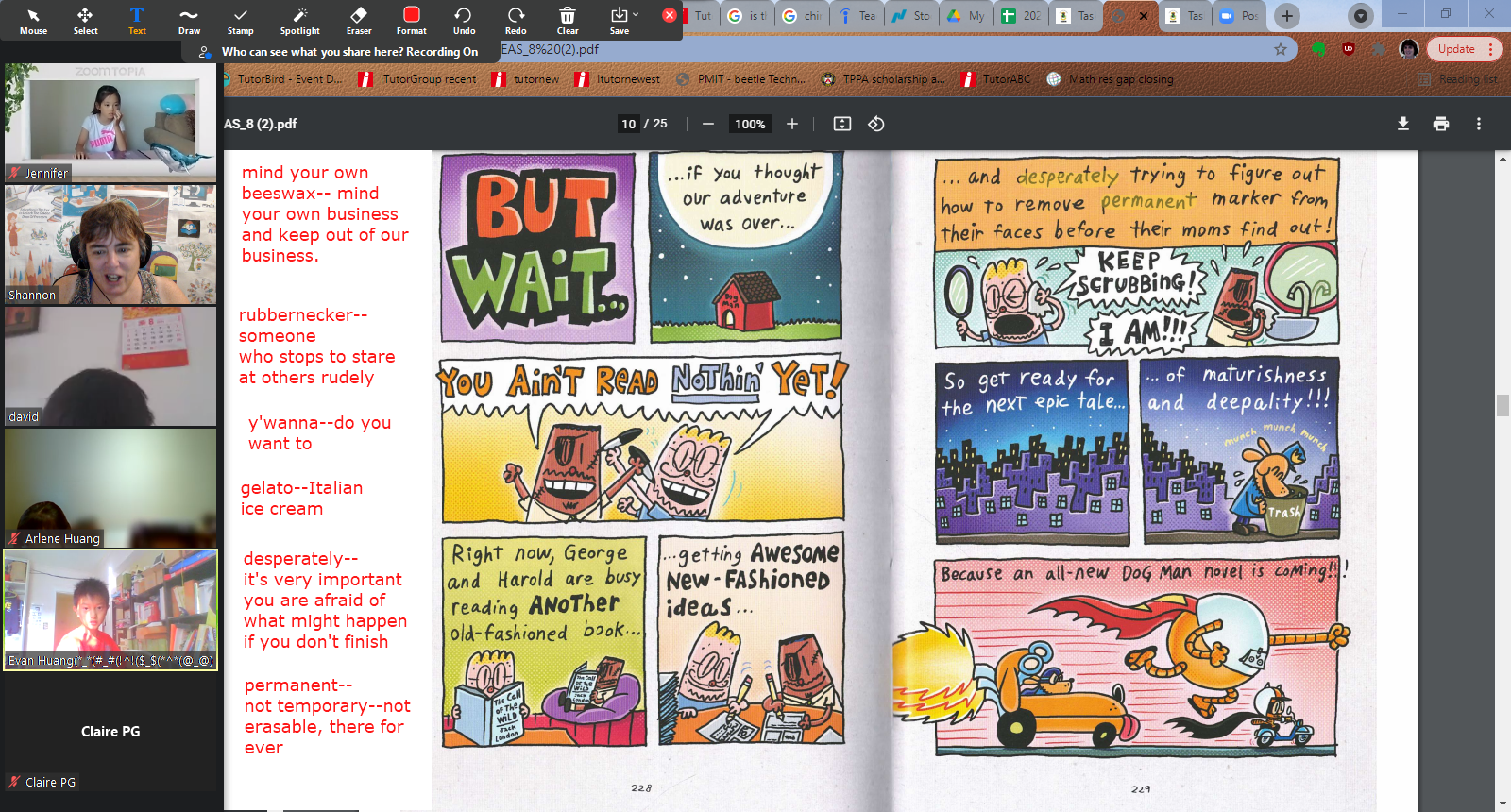Bookmark this page with star icon

point(1281,49)
